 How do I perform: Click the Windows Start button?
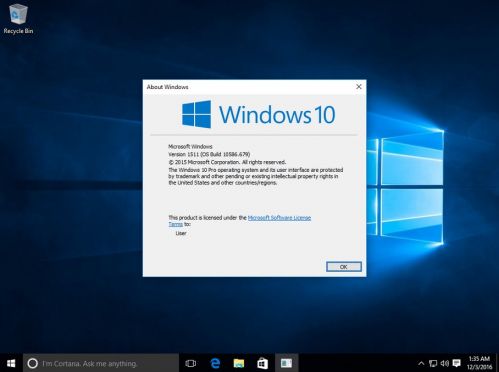11,363
